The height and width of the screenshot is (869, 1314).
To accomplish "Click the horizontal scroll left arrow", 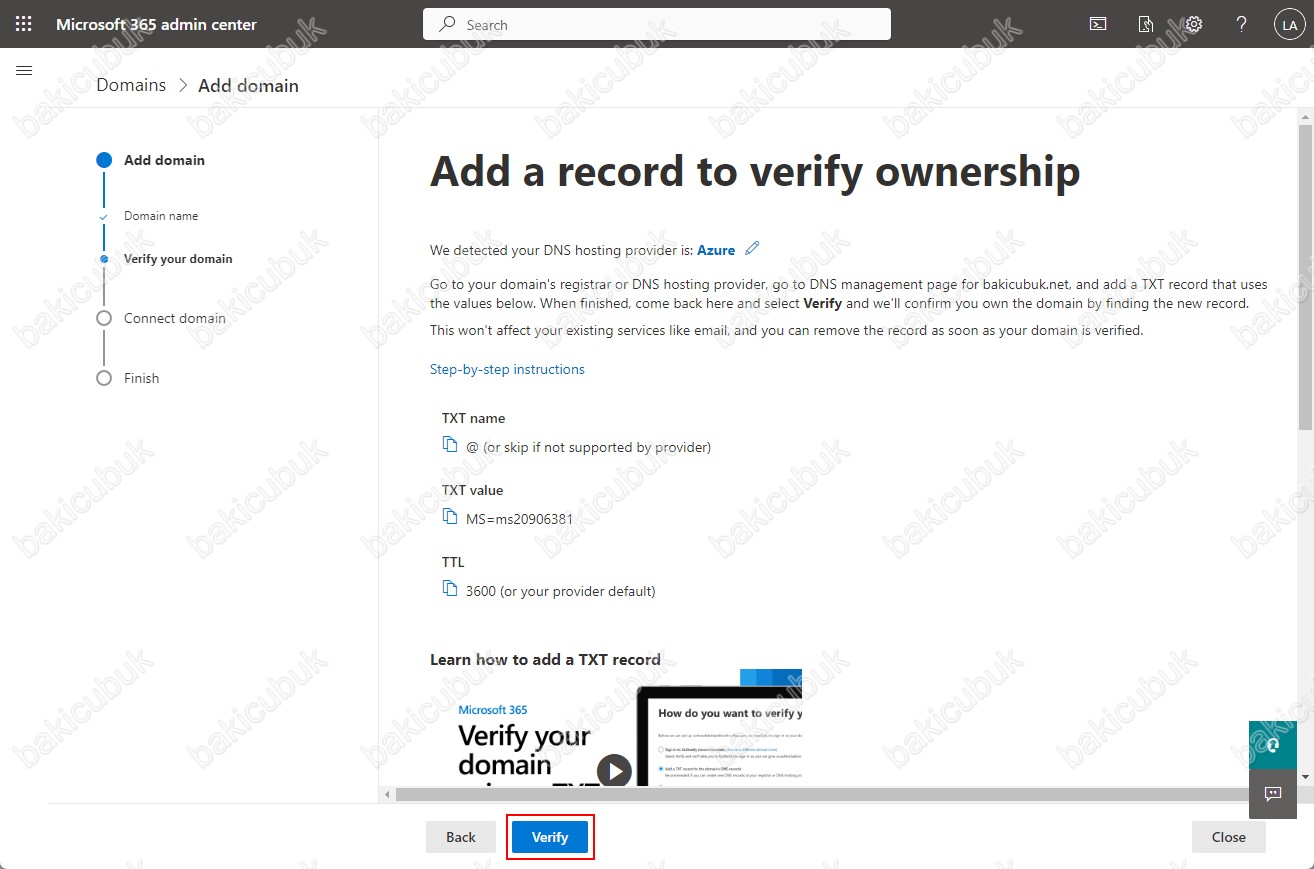I will coord(387,794).
